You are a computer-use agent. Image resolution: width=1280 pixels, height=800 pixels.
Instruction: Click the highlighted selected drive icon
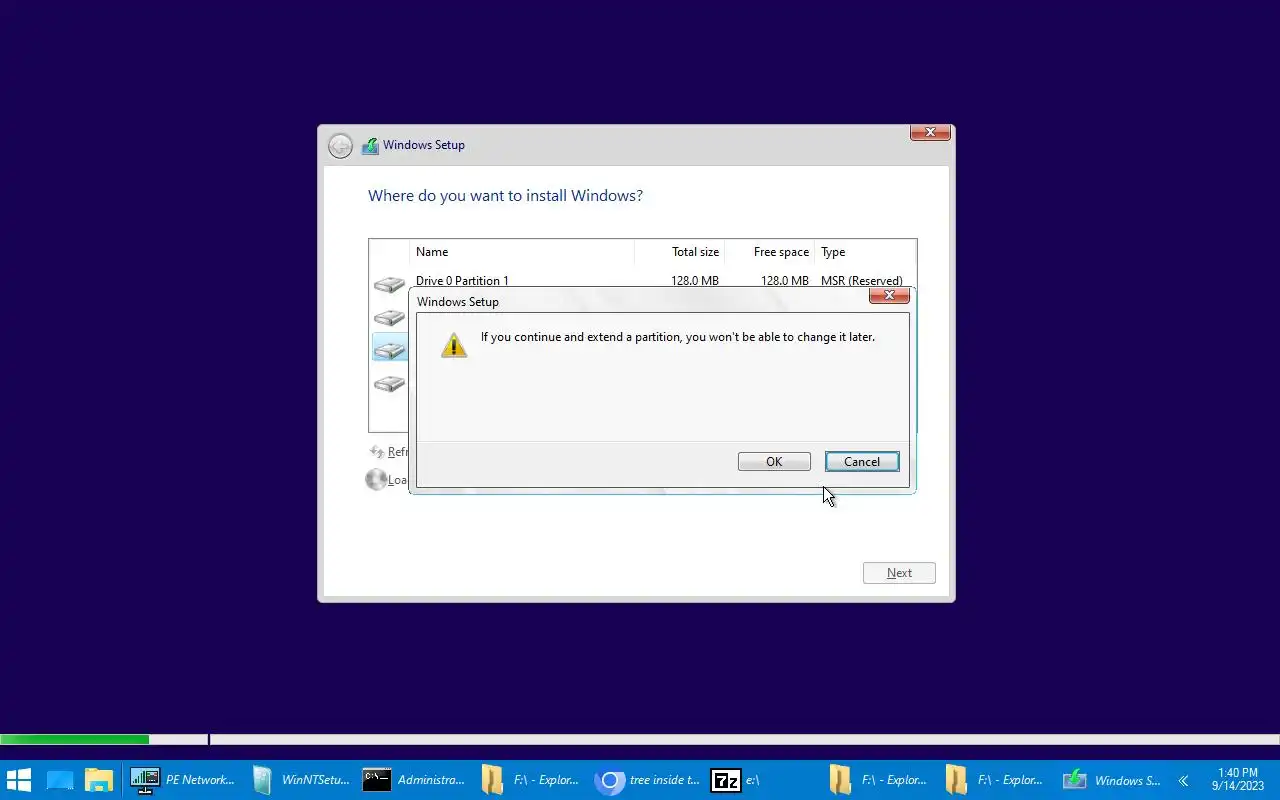389,349
